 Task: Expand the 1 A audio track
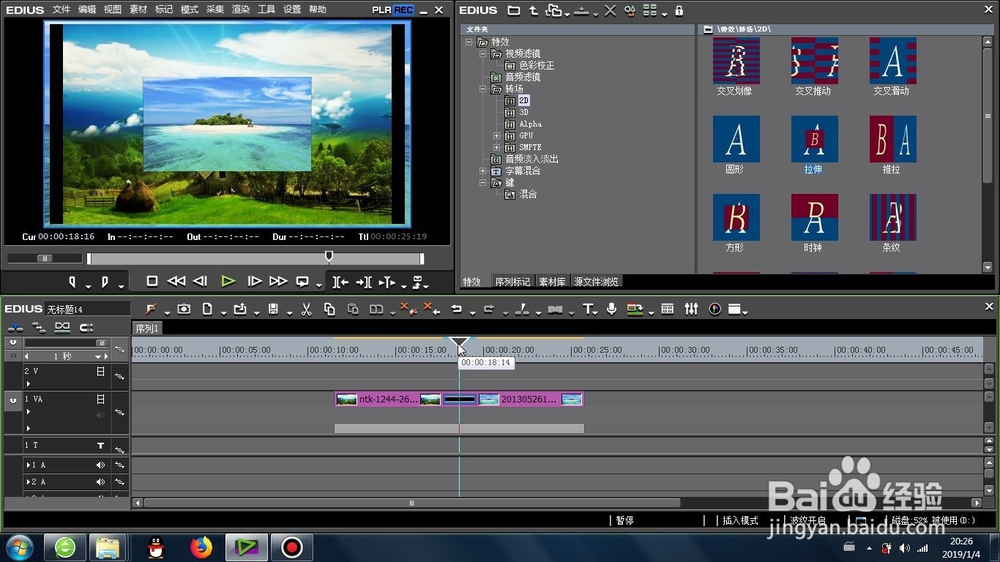[x=27, y=465]
